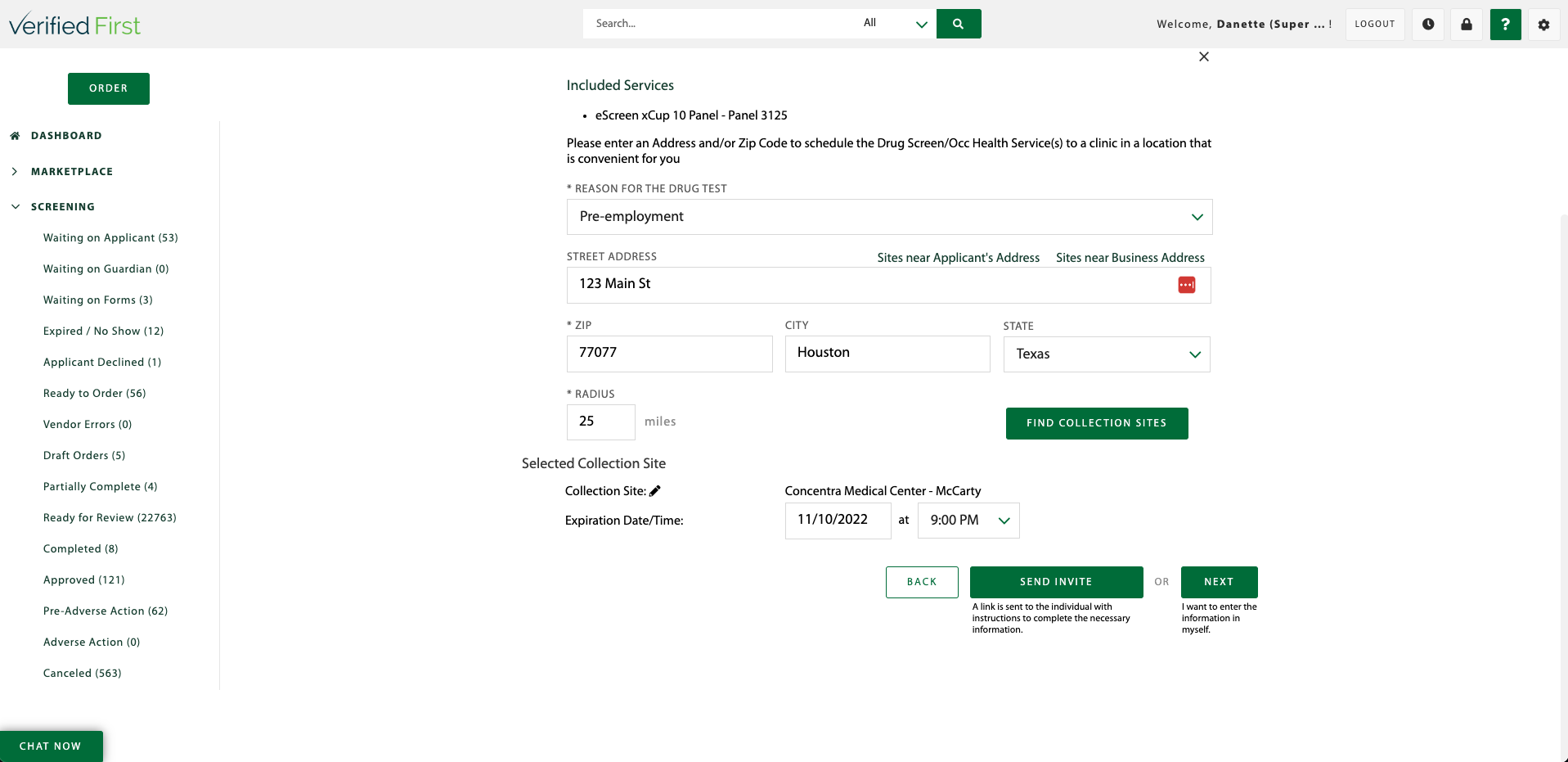
Task: Click the home icon beside Dashboard
Action: click(14, 135)
